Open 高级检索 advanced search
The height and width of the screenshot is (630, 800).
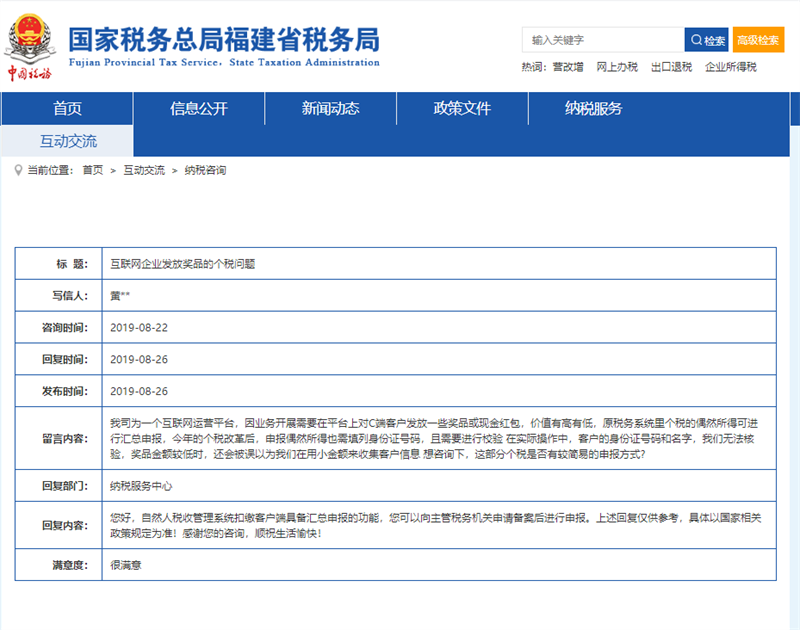(x=757, y=40)
